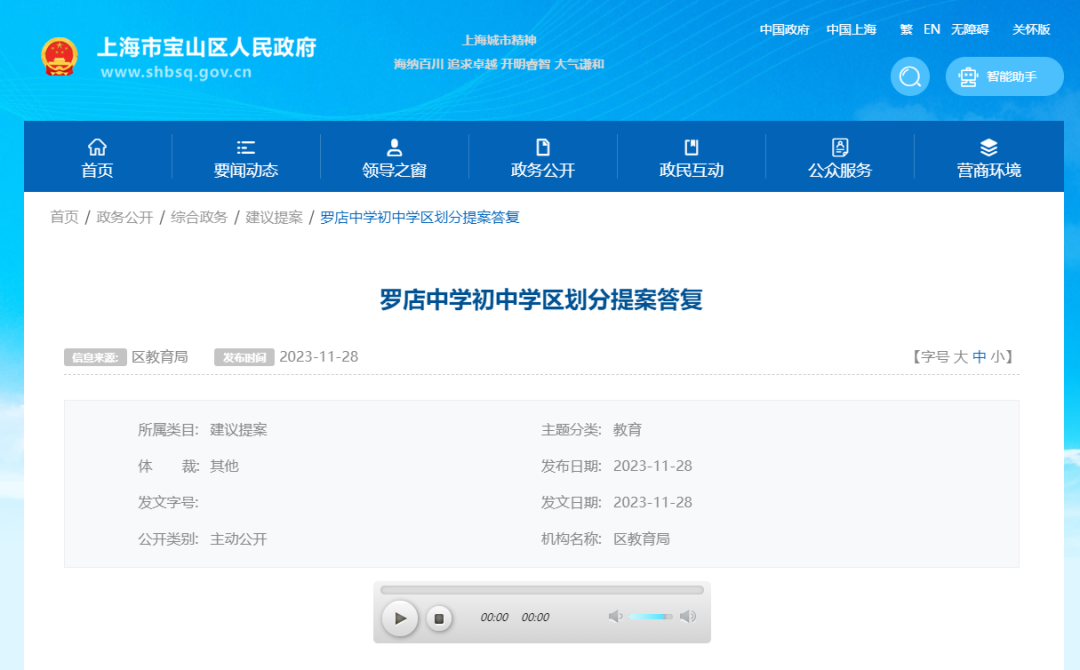Click breadcrumb 罗店中学初中学区划分提案答复

(419, 218)
